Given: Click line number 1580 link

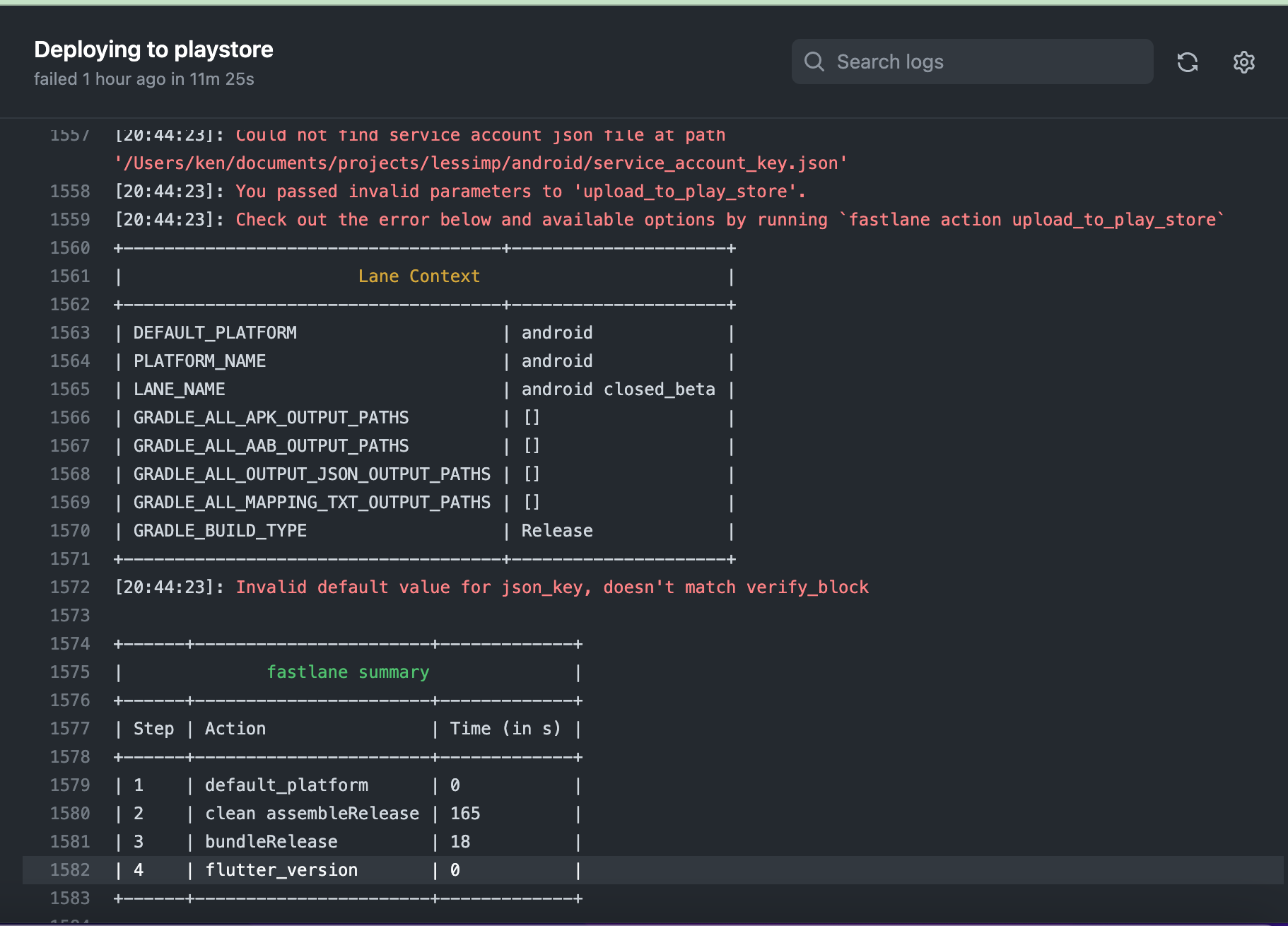Looking at the screenshot, I should (70, 814).
